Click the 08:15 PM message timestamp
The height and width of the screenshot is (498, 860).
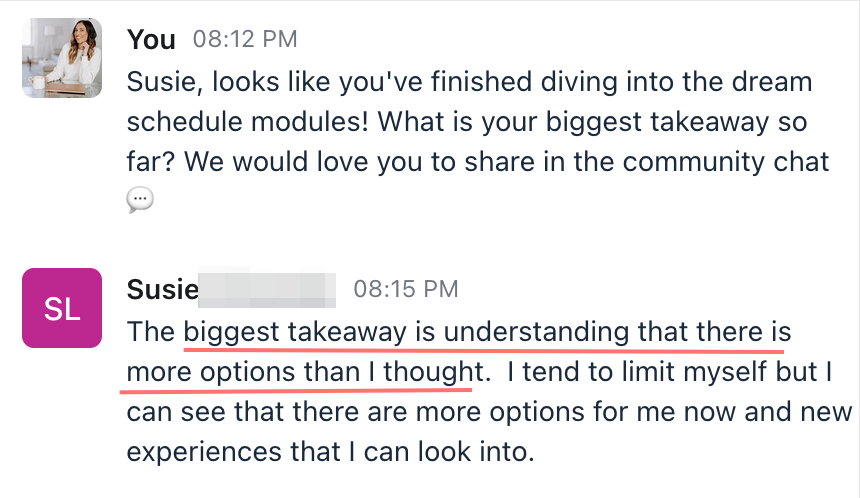[x=406, y=289]
